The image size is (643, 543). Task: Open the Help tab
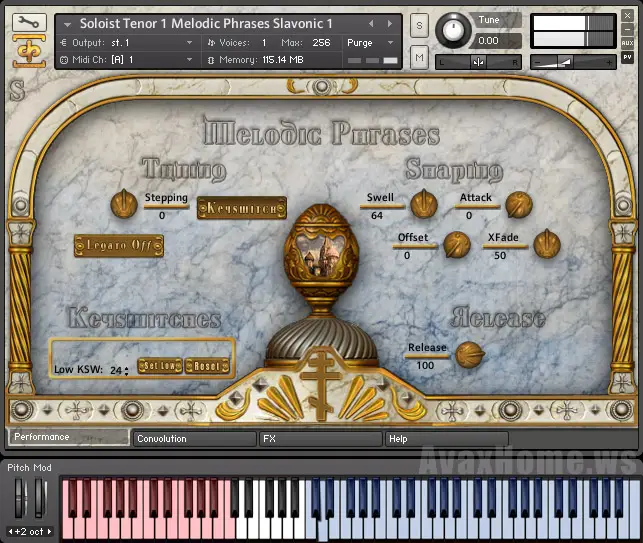click(x=447, y=439)
